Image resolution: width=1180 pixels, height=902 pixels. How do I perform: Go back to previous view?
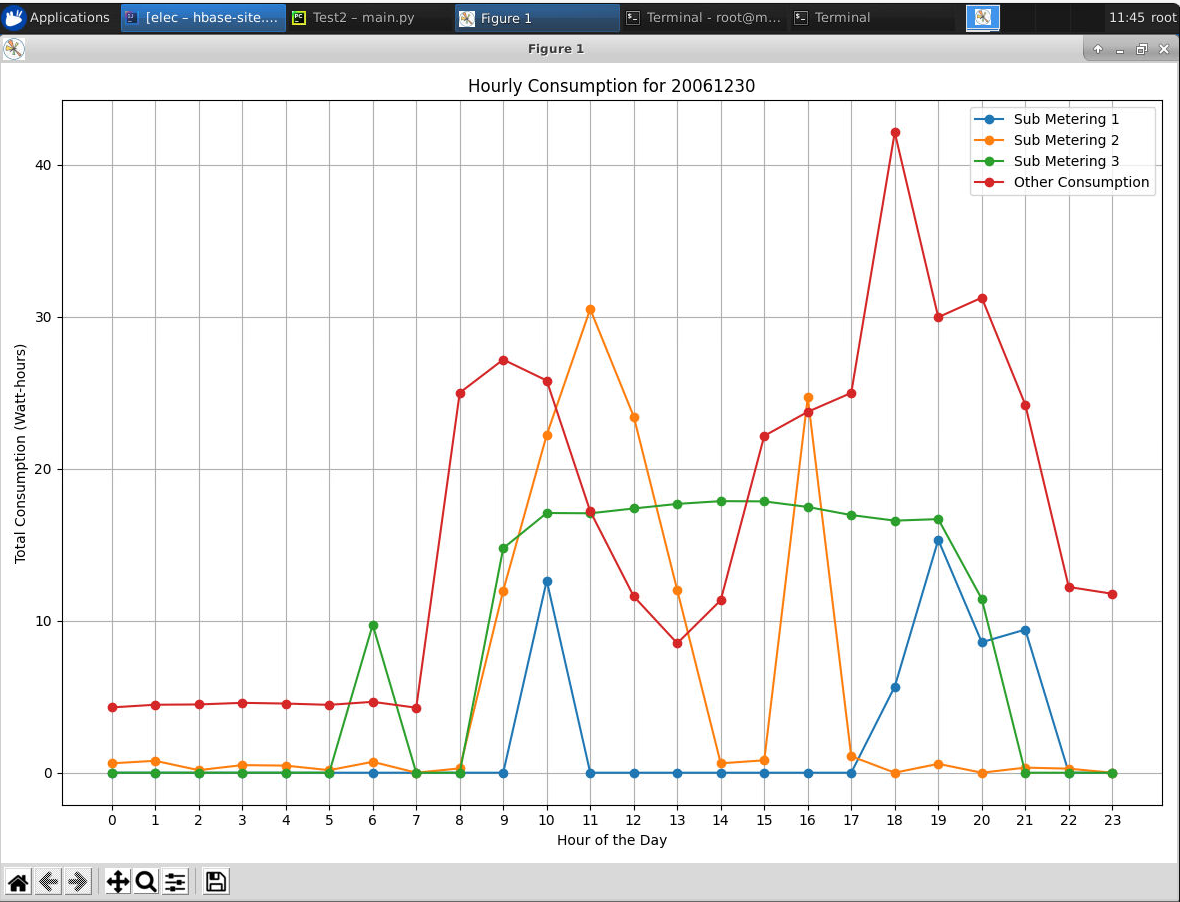(48, 881)
